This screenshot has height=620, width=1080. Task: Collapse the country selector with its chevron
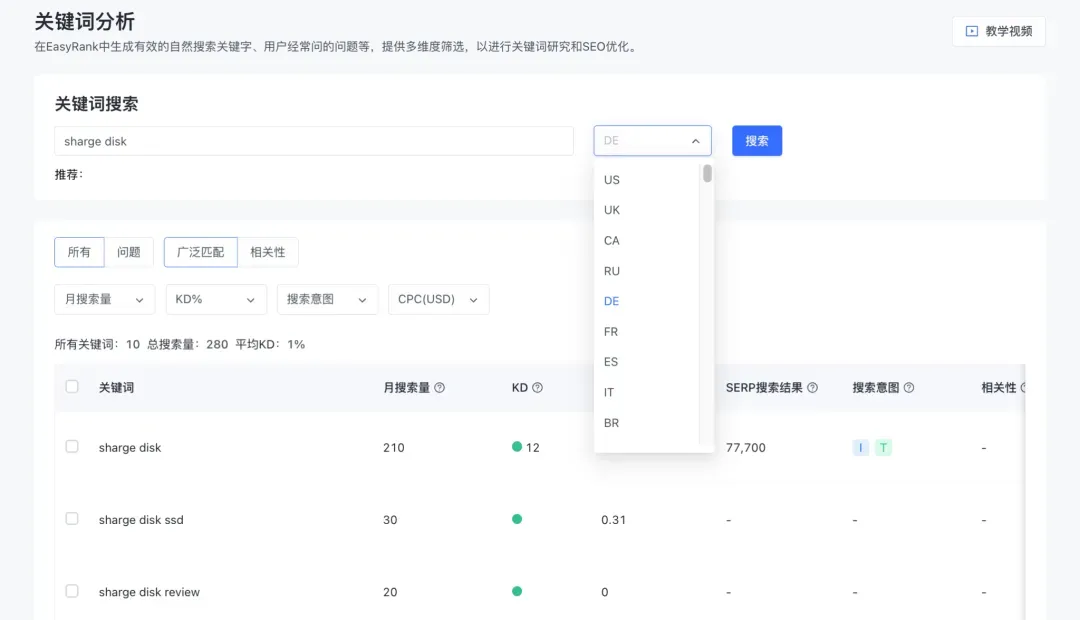pos(696,140)
